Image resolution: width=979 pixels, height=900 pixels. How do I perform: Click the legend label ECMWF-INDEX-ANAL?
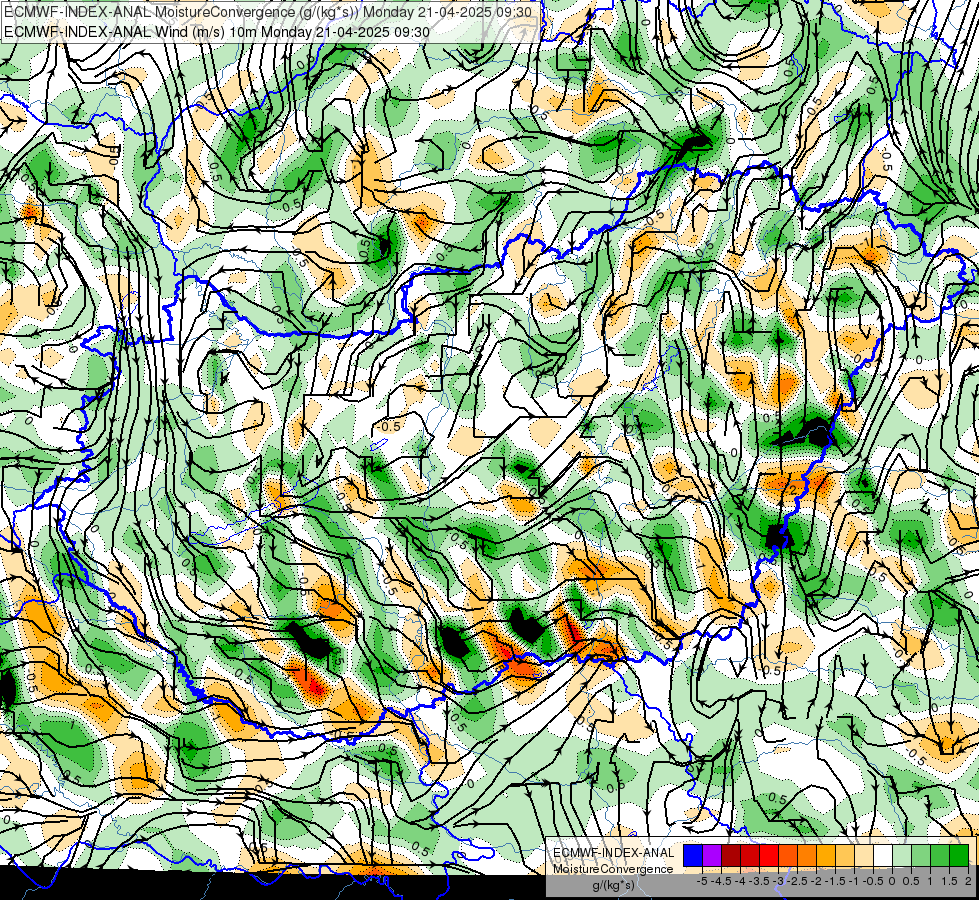(614, 853)
